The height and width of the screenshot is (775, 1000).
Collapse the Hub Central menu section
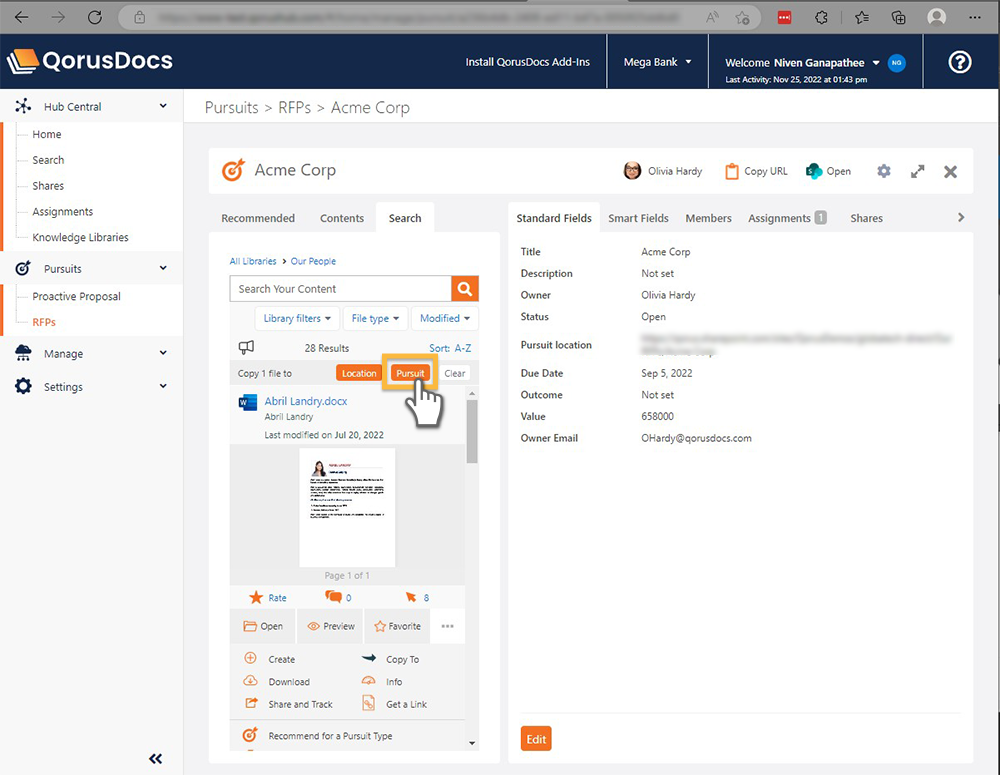click(x=163, y=106)
